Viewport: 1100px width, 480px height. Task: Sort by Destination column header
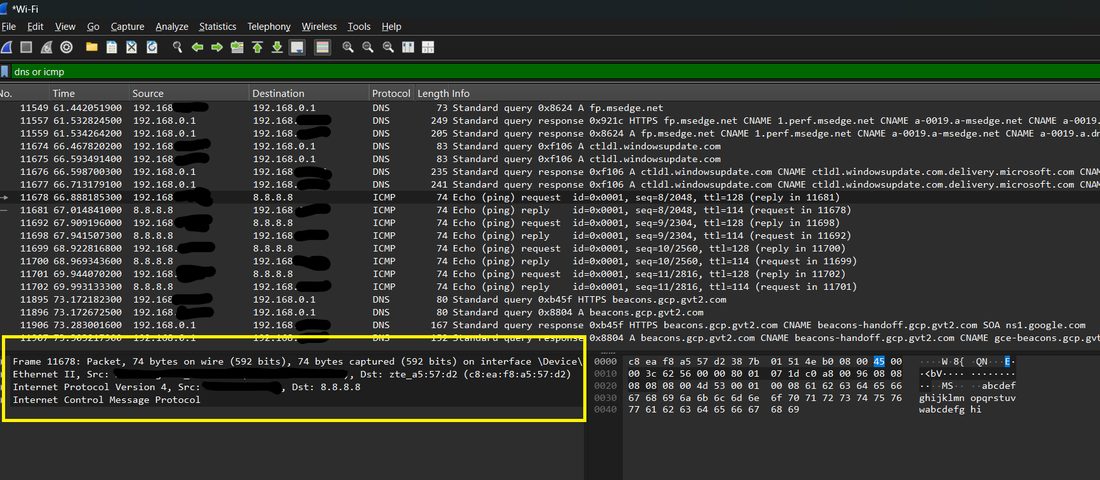[x=309, y=93]
